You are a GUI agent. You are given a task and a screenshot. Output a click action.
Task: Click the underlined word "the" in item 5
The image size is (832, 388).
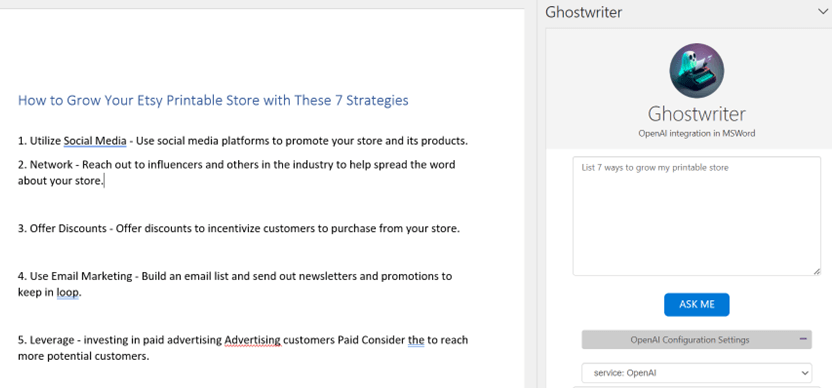(416, 340)
